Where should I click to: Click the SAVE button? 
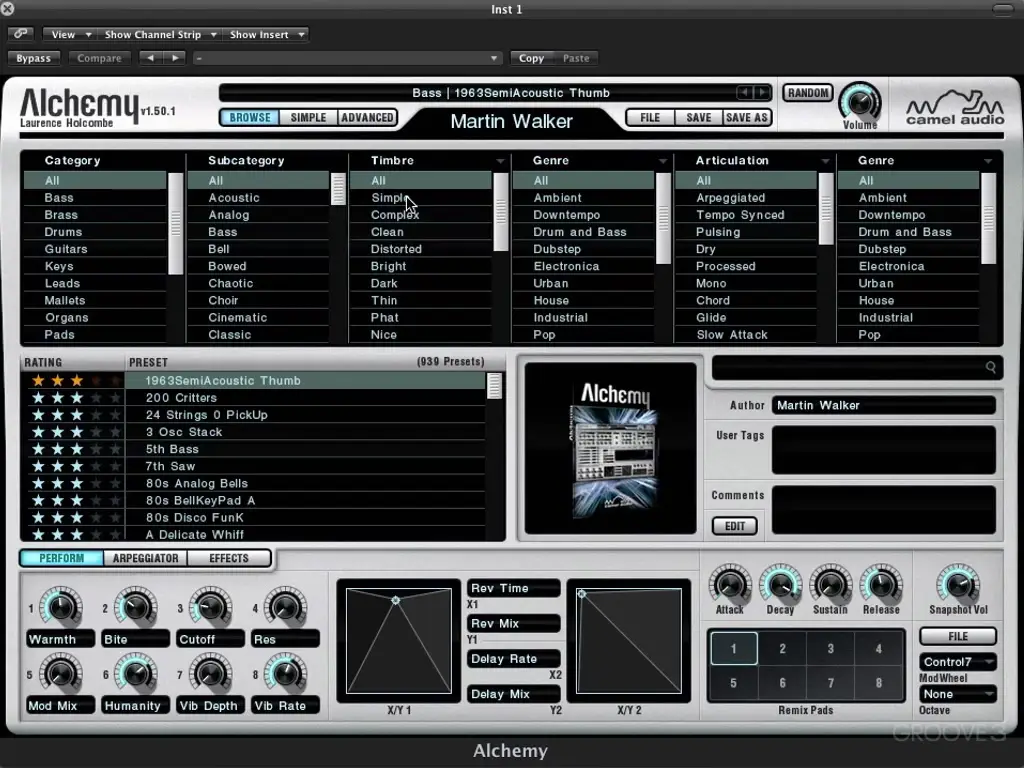pos(699,118)
